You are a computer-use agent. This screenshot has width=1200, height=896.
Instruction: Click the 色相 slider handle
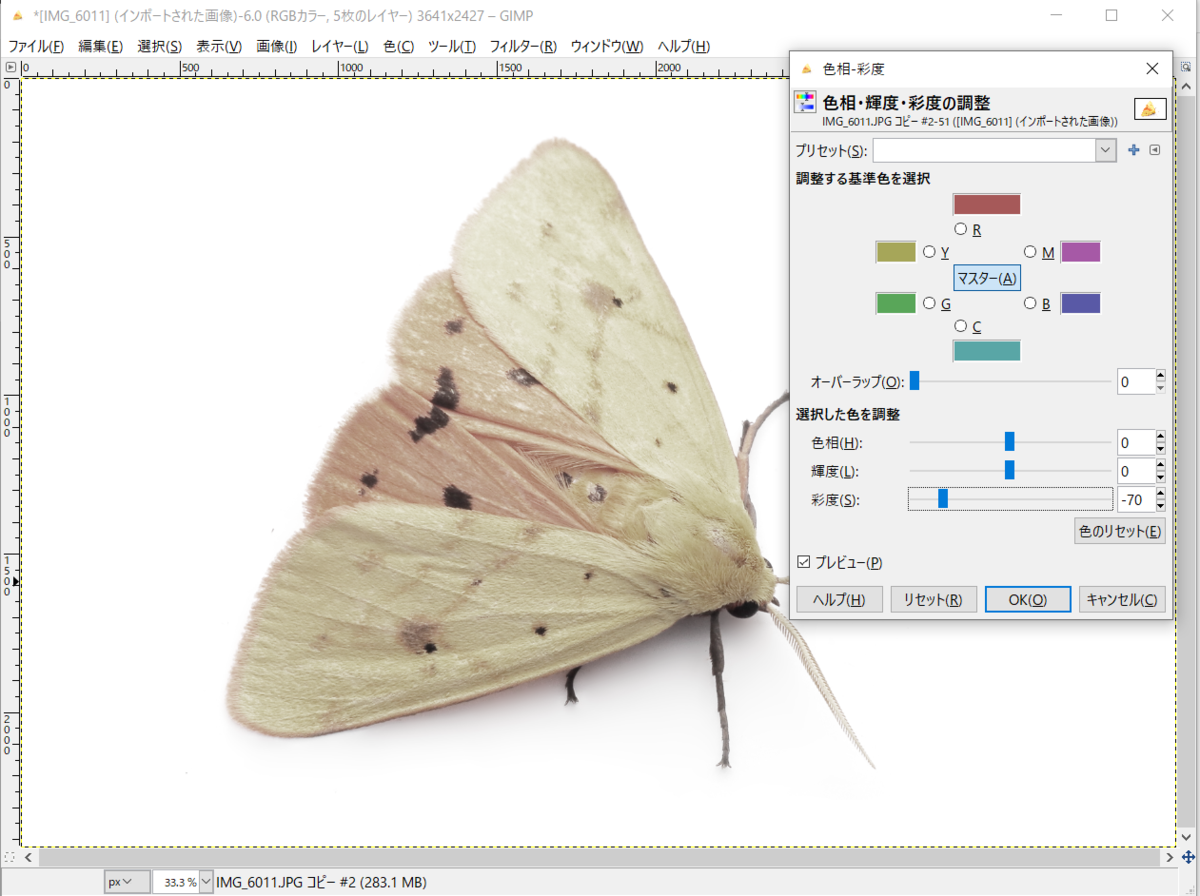tap(1009, 441)
